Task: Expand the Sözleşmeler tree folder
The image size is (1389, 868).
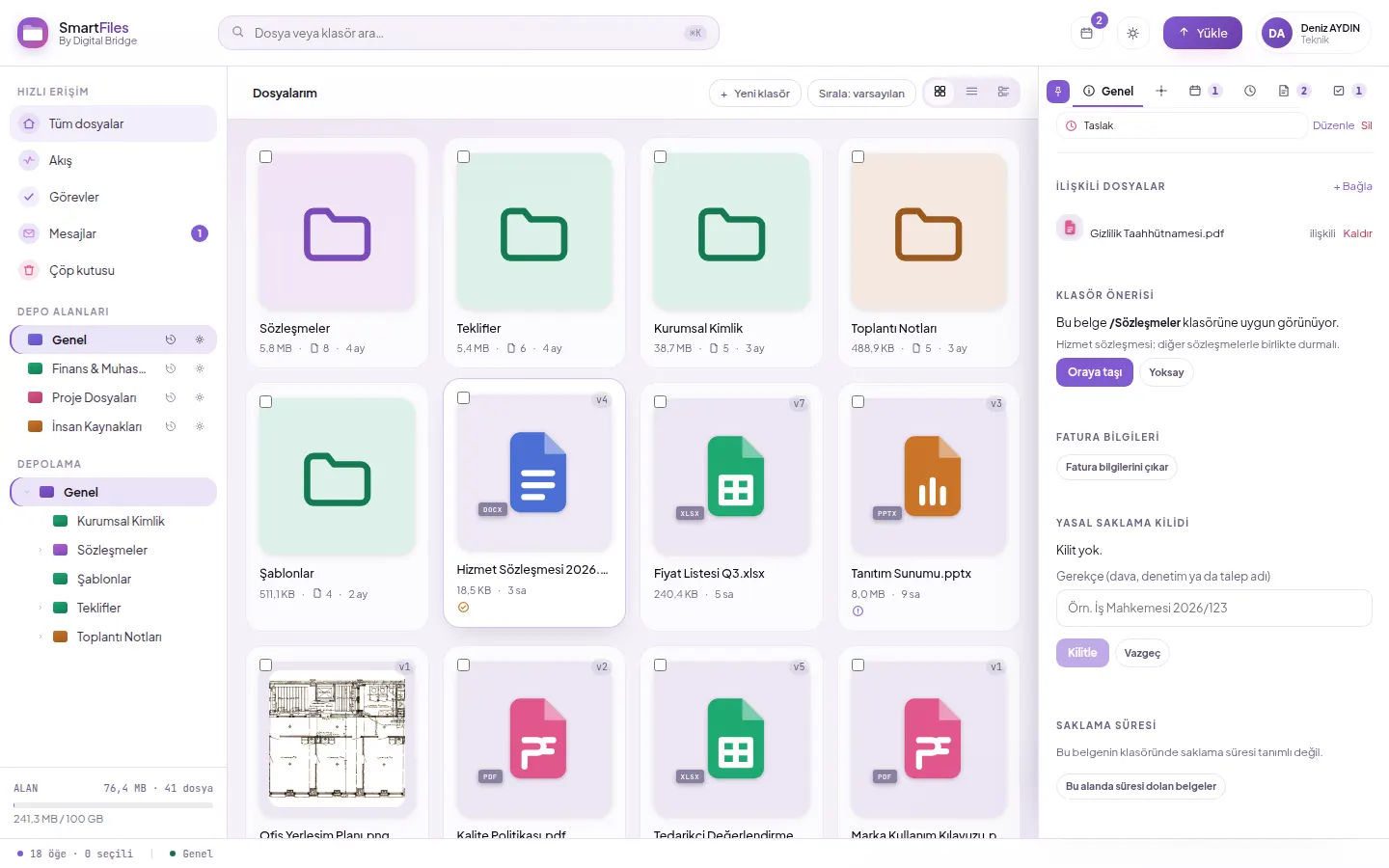Action: coord(41,550)
